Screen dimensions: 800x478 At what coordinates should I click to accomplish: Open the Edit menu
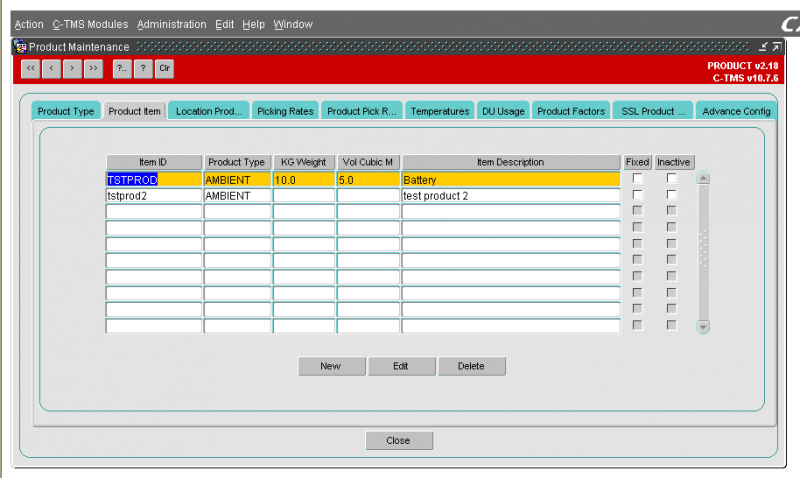pos(224,24)
